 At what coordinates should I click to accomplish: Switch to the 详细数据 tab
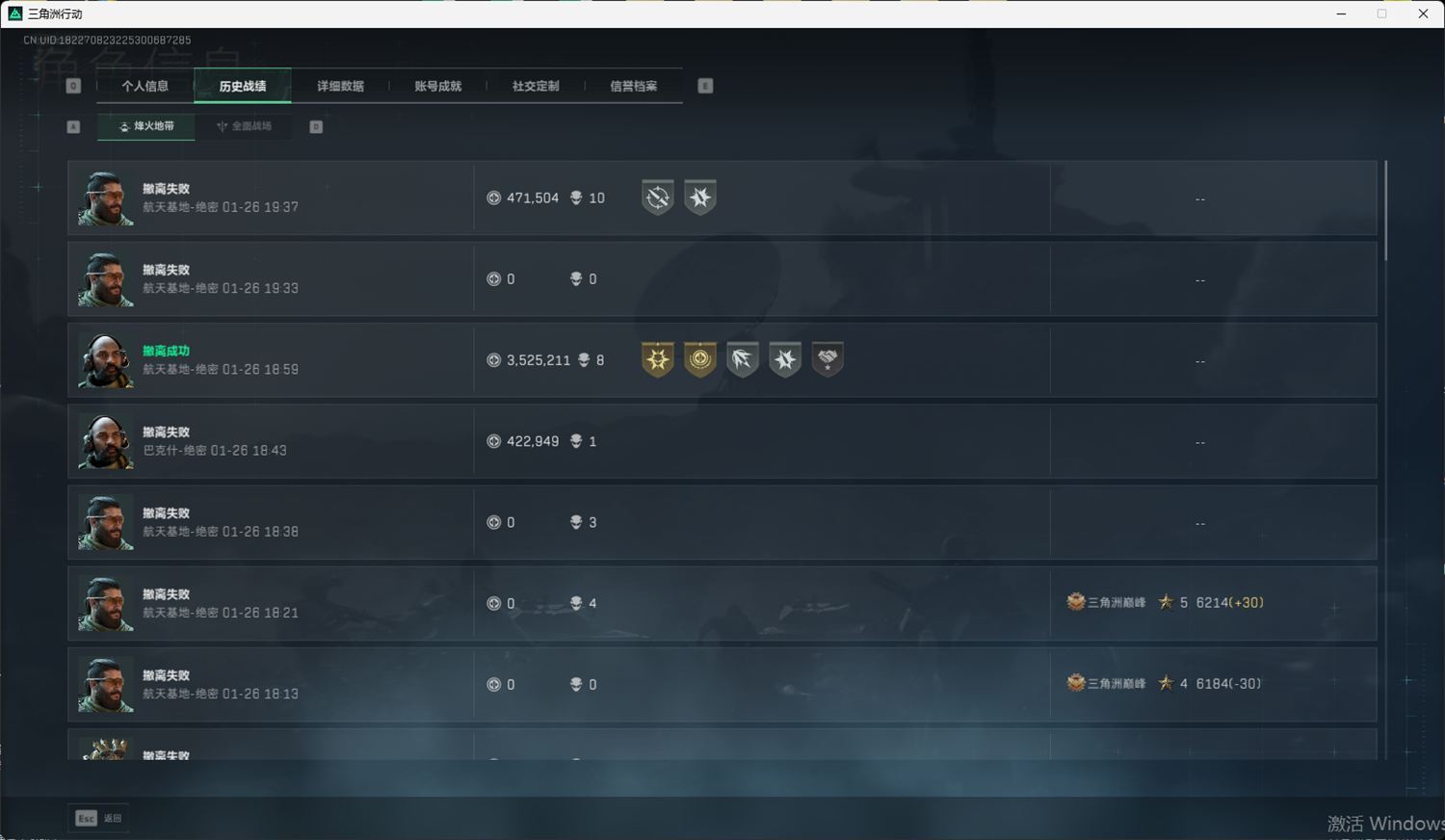tap(340, 86)
